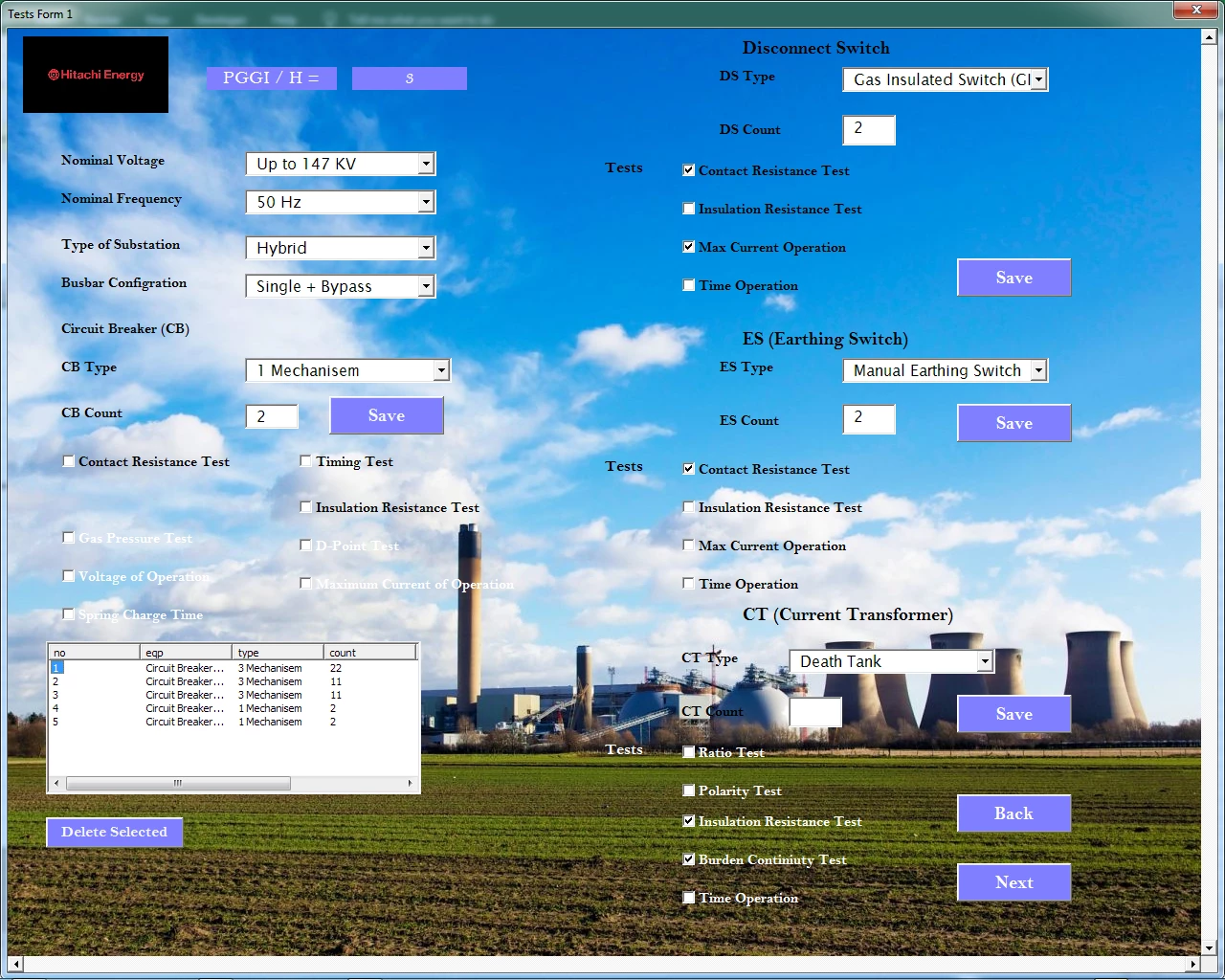Enable the Timing Test checkbox
This screenshot has width=1225, height=980.
[306, 461]
